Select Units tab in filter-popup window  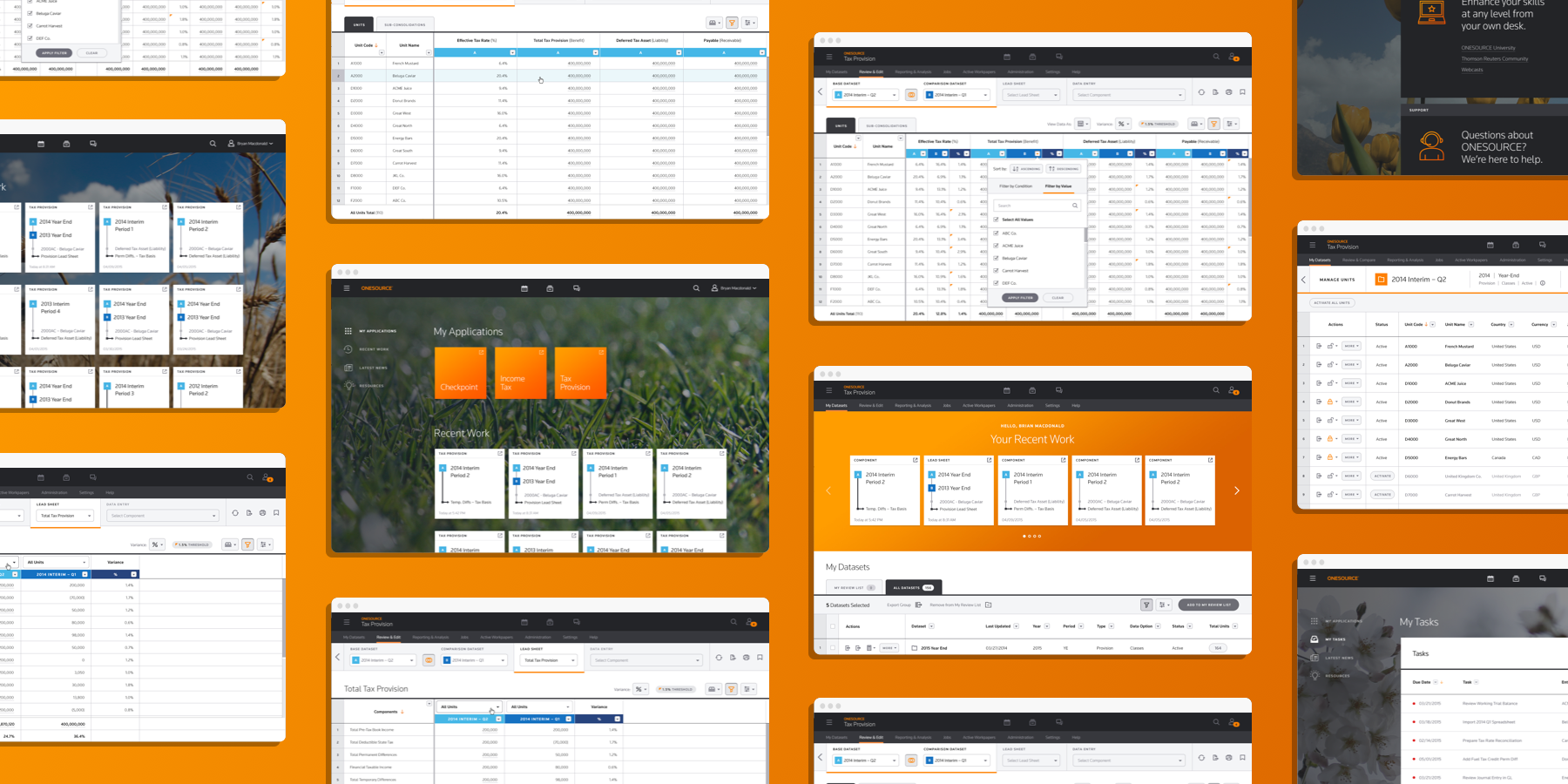[x=841, y=125]
